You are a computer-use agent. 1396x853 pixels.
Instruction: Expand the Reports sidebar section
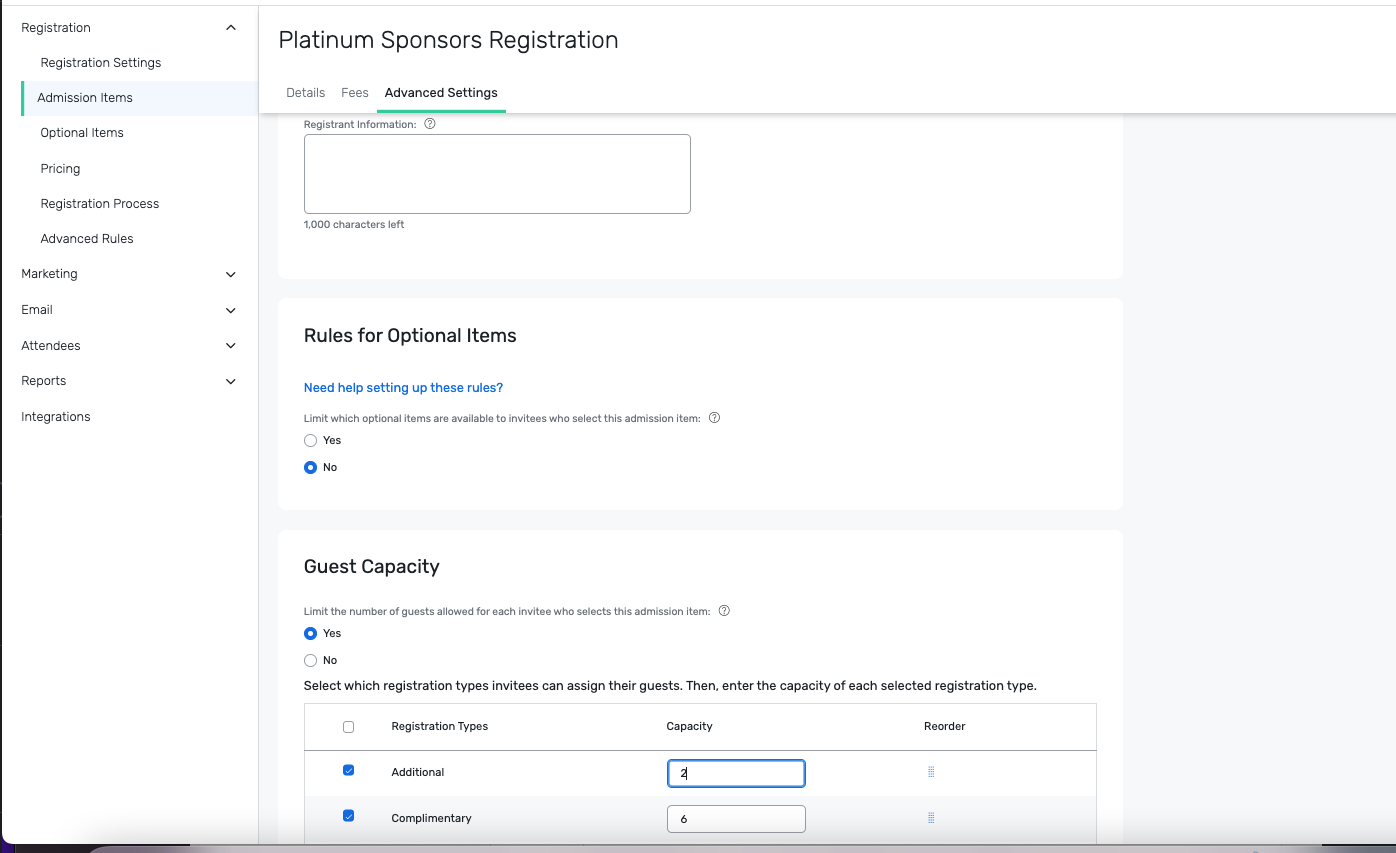(x=231, y=381)
